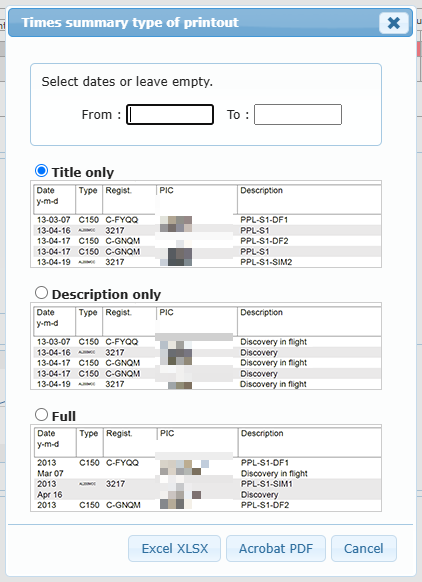The width and height of the screenshot is (422, 582).
Task: Click 'From :' label
Action: (101, 115)
